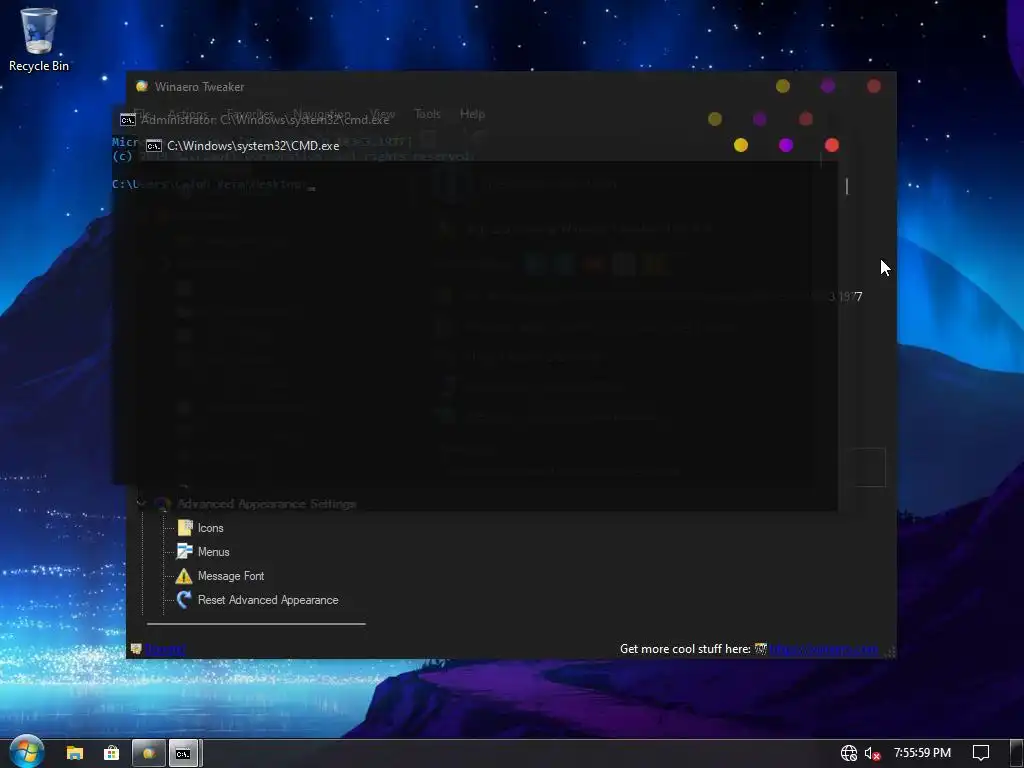1024x768 pixels.
Task: Close the CMD.exe window with its red dot
Action: click(x=831, y=145)
